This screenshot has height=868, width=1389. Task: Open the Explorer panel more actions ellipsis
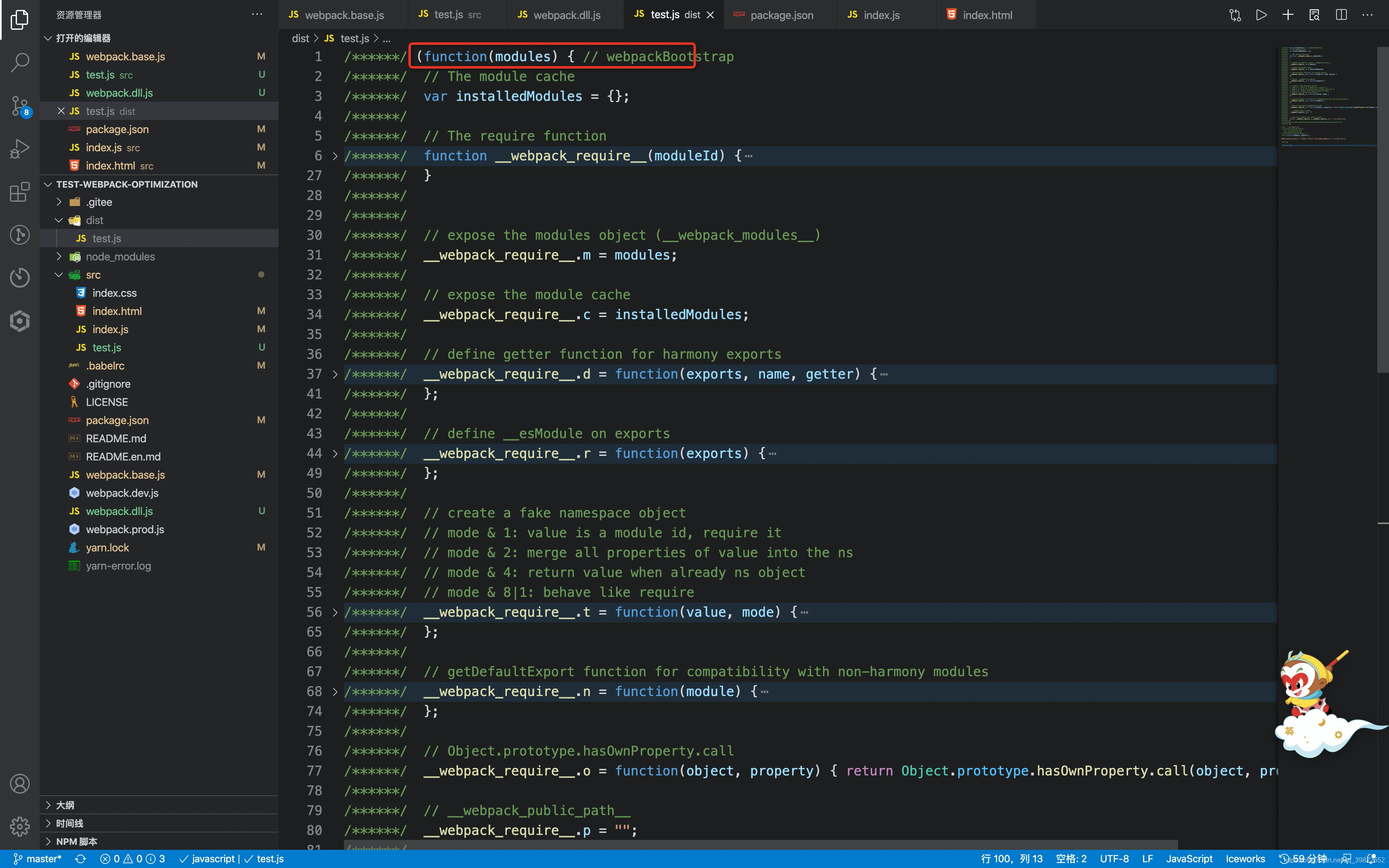click(257, 14)
